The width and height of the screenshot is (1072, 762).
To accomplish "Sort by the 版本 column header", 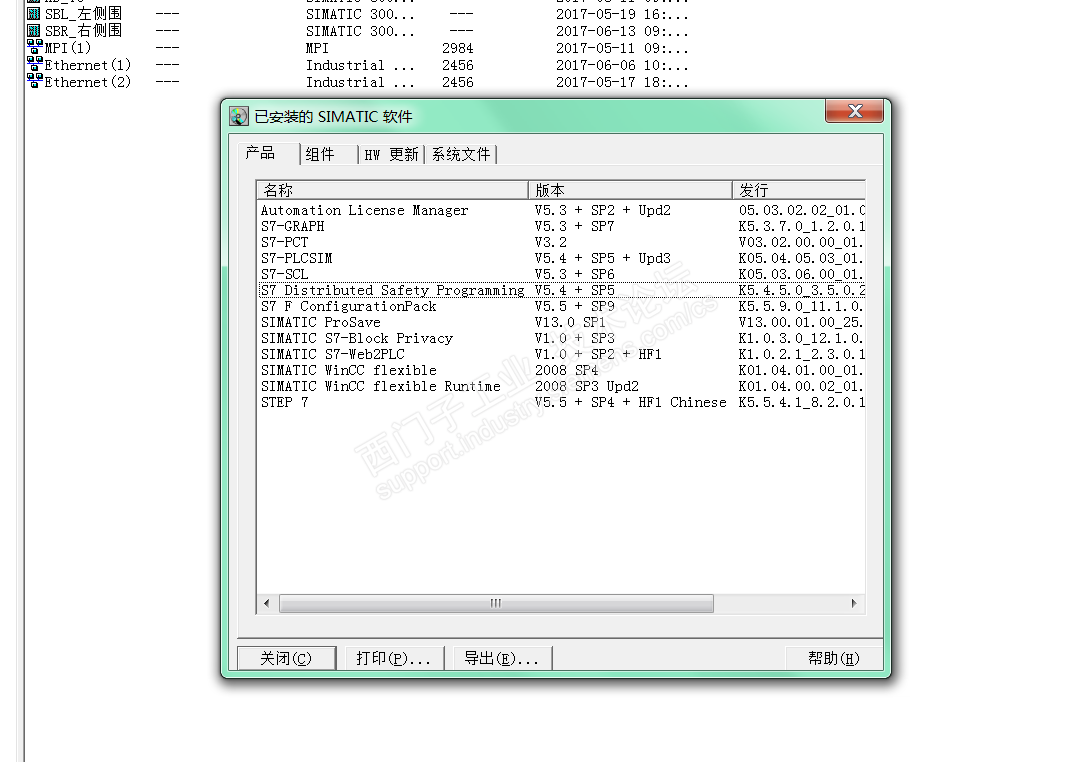I will (630, 190).
